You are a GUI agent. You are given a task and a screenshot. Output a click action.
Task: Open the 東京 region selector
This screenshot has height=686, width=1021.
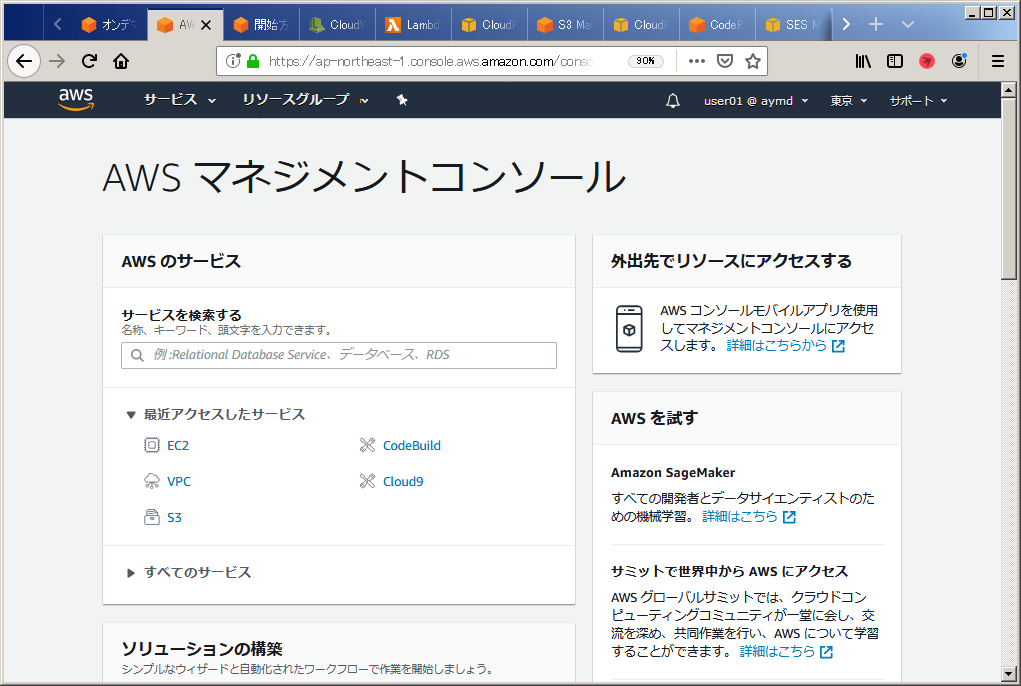coord(848,101)
